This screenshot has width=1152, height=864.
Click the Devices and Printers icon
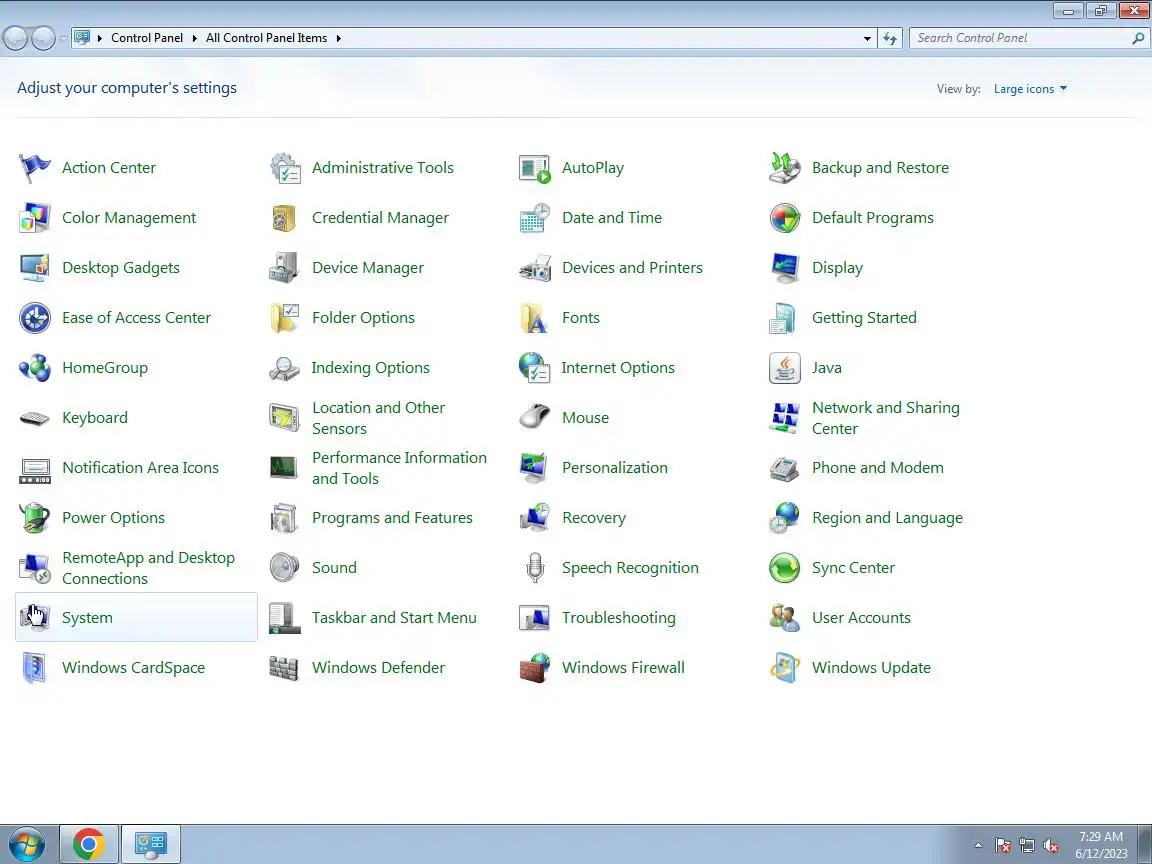(534, 268)
